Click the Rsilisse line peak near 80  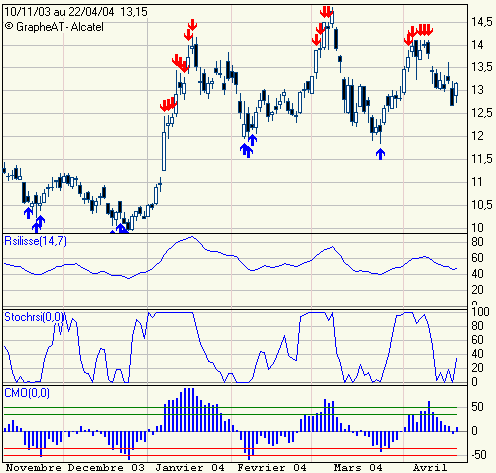pos(191,237)
